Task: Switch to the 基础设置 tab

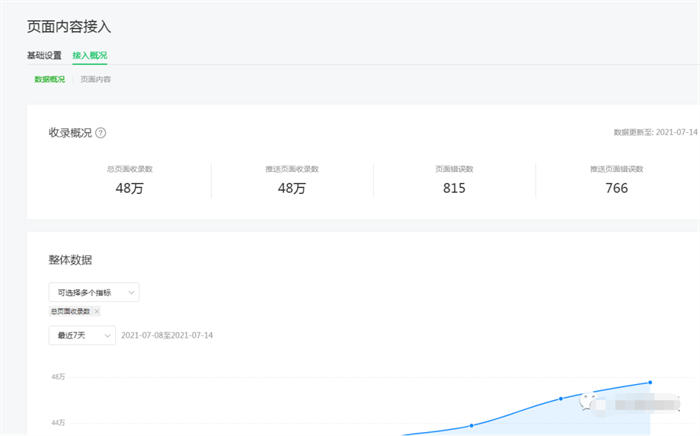Action: [44, 55]
